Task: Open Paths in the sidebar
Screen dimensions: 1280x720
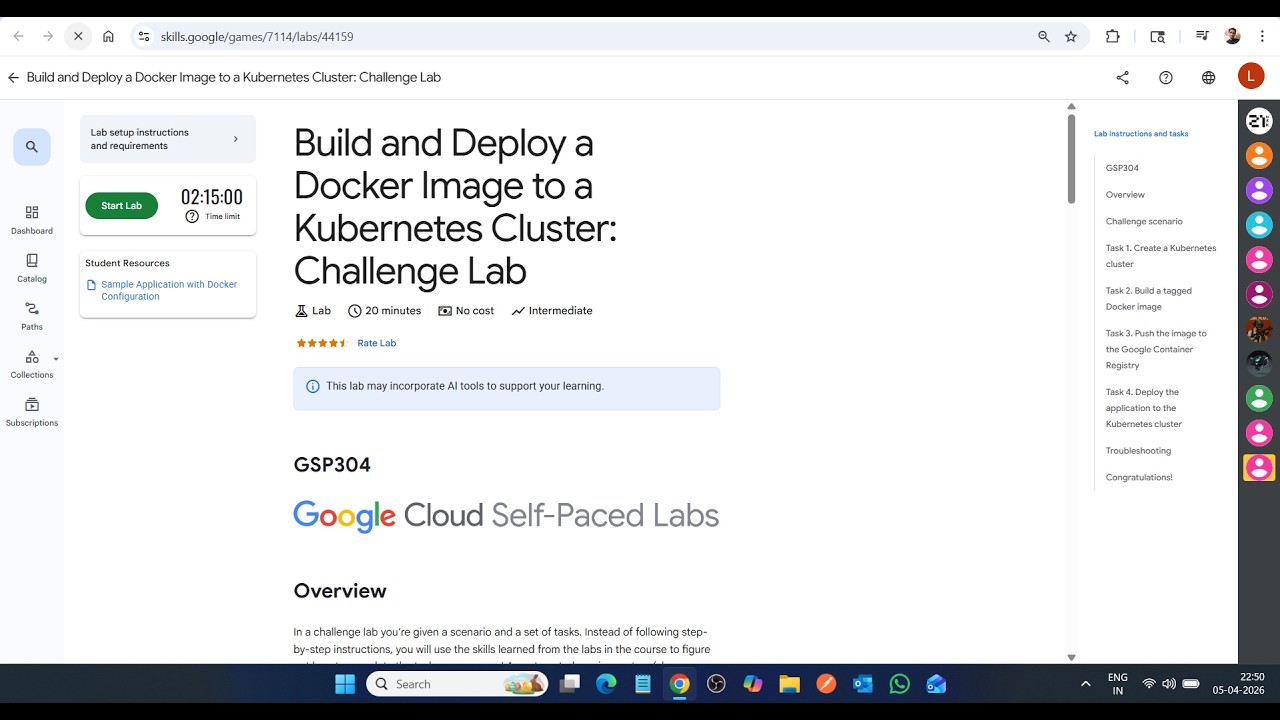Action: click(x=32, y=316)
